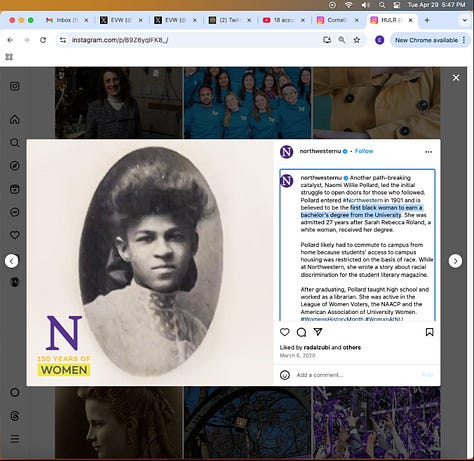Screen dimensions: 474x461
Task: Open the More hamburger menu
Action: click(15, 439)
